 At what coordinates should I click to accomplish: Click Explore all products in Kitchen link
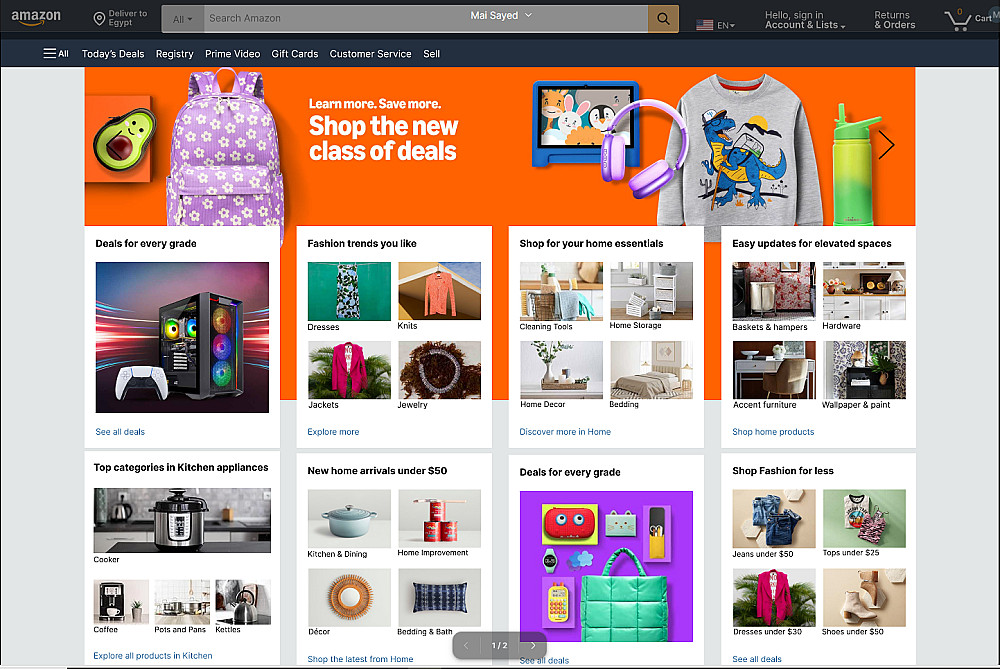[x=153, y=656]
